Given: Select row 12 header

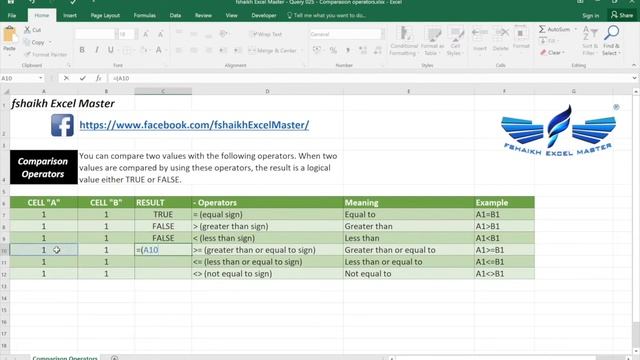Looking at the screenshot, I should point(4,274).
